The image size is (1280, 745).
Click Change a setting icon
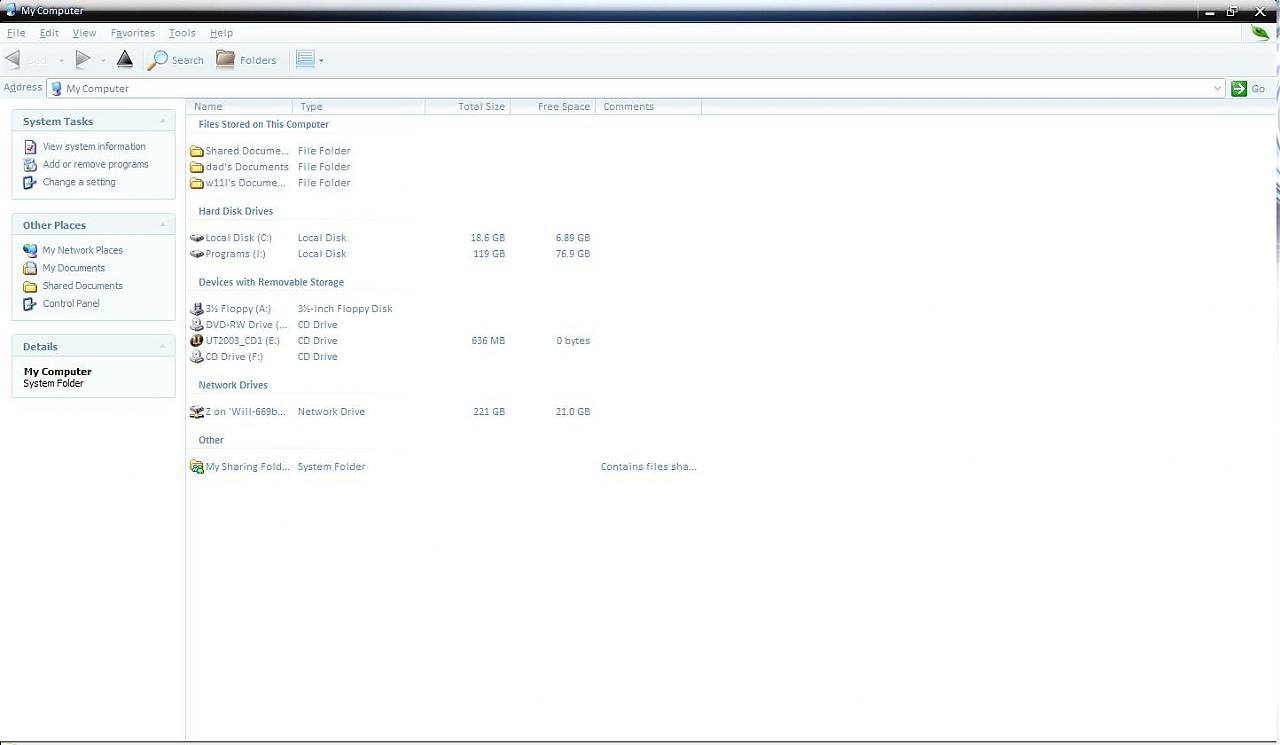click(x=30, y=182)
